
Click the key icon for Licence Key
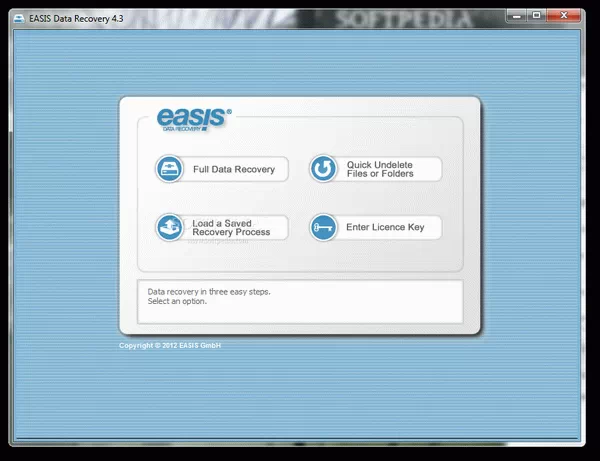pos(322,227)
